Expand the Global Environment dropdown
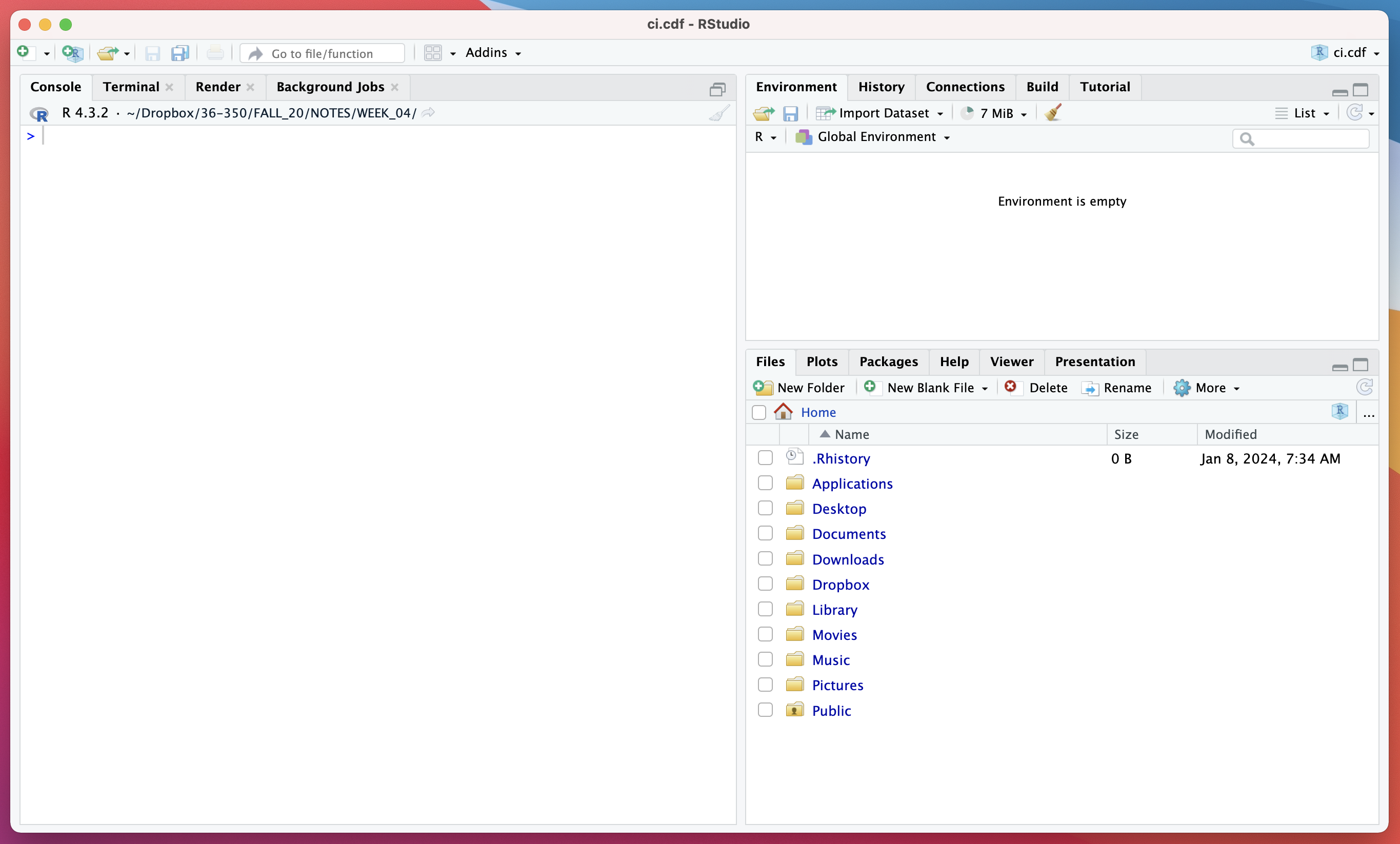Image resolution: width=1400 pixels, height=844 pixels. click(873, 137)
